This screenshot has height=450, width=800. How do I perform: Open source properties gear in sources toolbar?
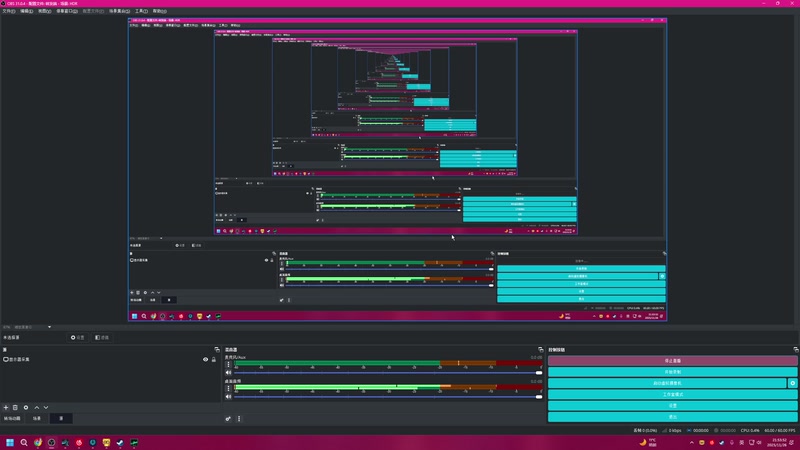pos(26,408)
